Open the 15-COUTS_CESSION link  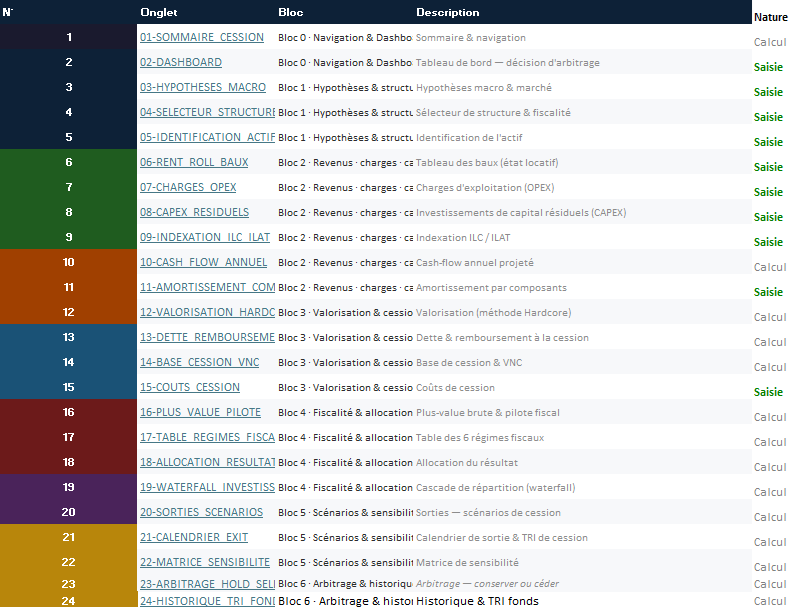[x=190, y=387]
